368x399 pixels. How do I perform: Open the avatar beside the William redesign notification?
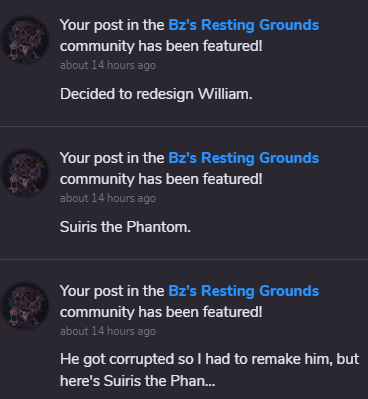coord(25,40)
